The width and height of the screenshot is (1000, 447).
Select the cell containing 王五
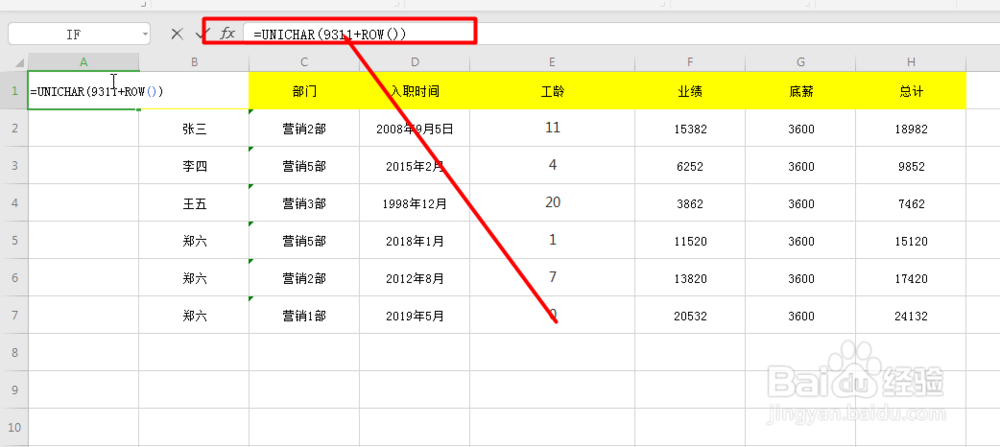click(x=194, y=203)
